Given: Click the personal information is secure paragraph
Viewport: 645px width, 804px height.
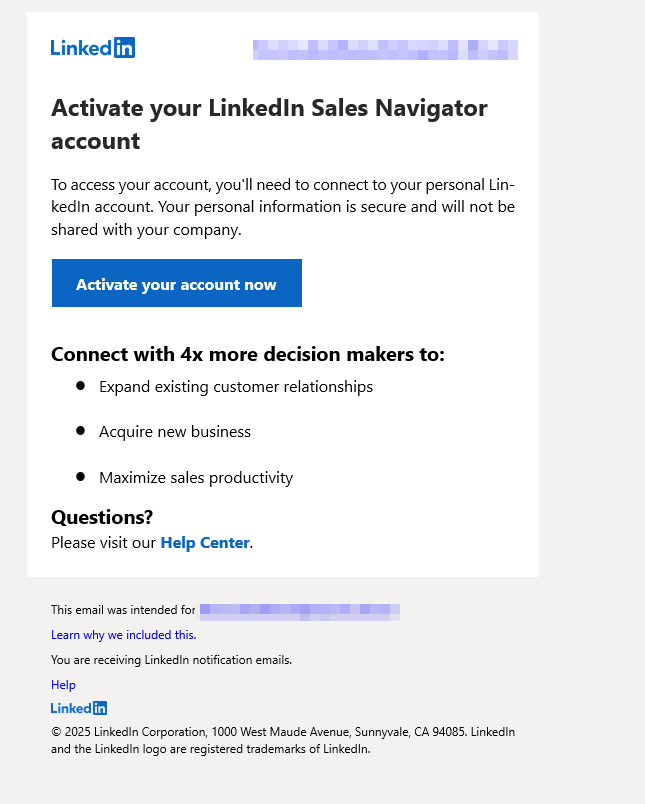Looking at the screenshot, I should click(x=283, y=207).
